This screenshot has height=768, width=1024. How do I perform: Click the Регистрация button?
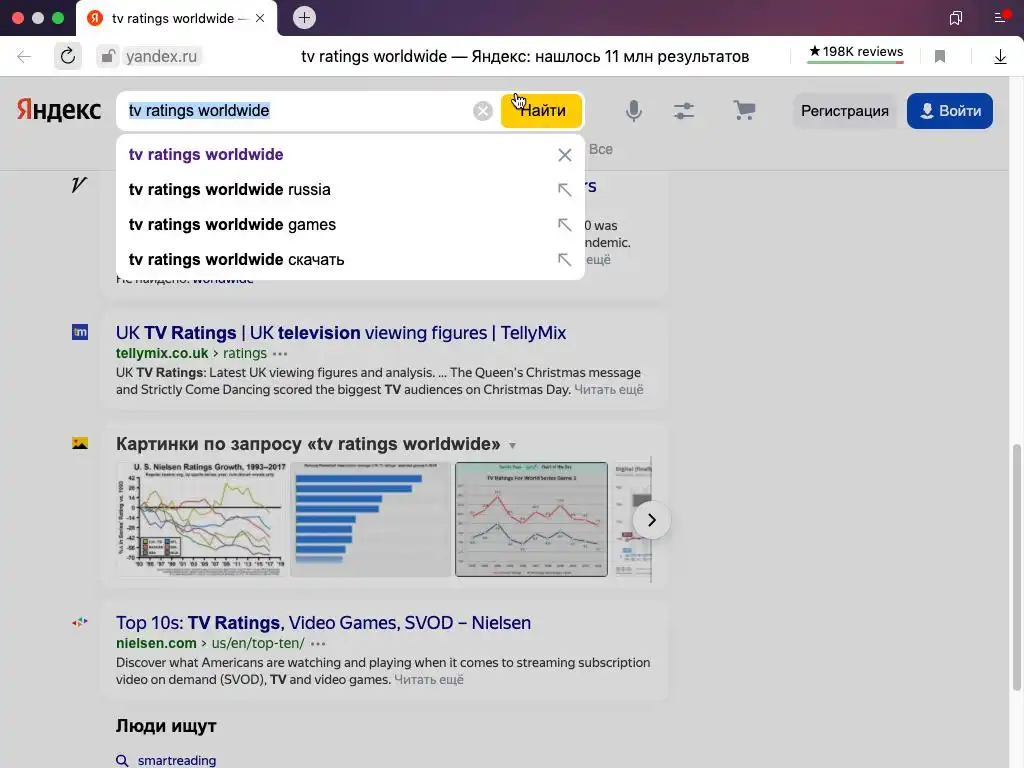coord(844,111)
